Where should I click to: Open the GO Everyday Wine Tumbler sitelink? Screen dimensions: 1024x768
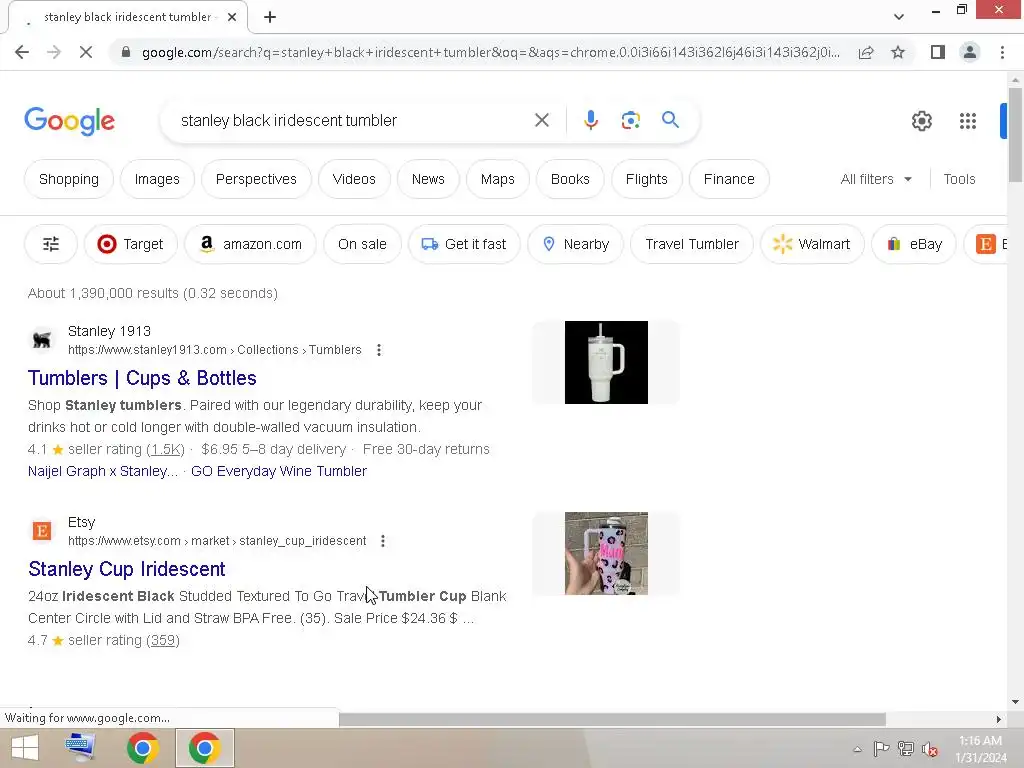(279, 471)
